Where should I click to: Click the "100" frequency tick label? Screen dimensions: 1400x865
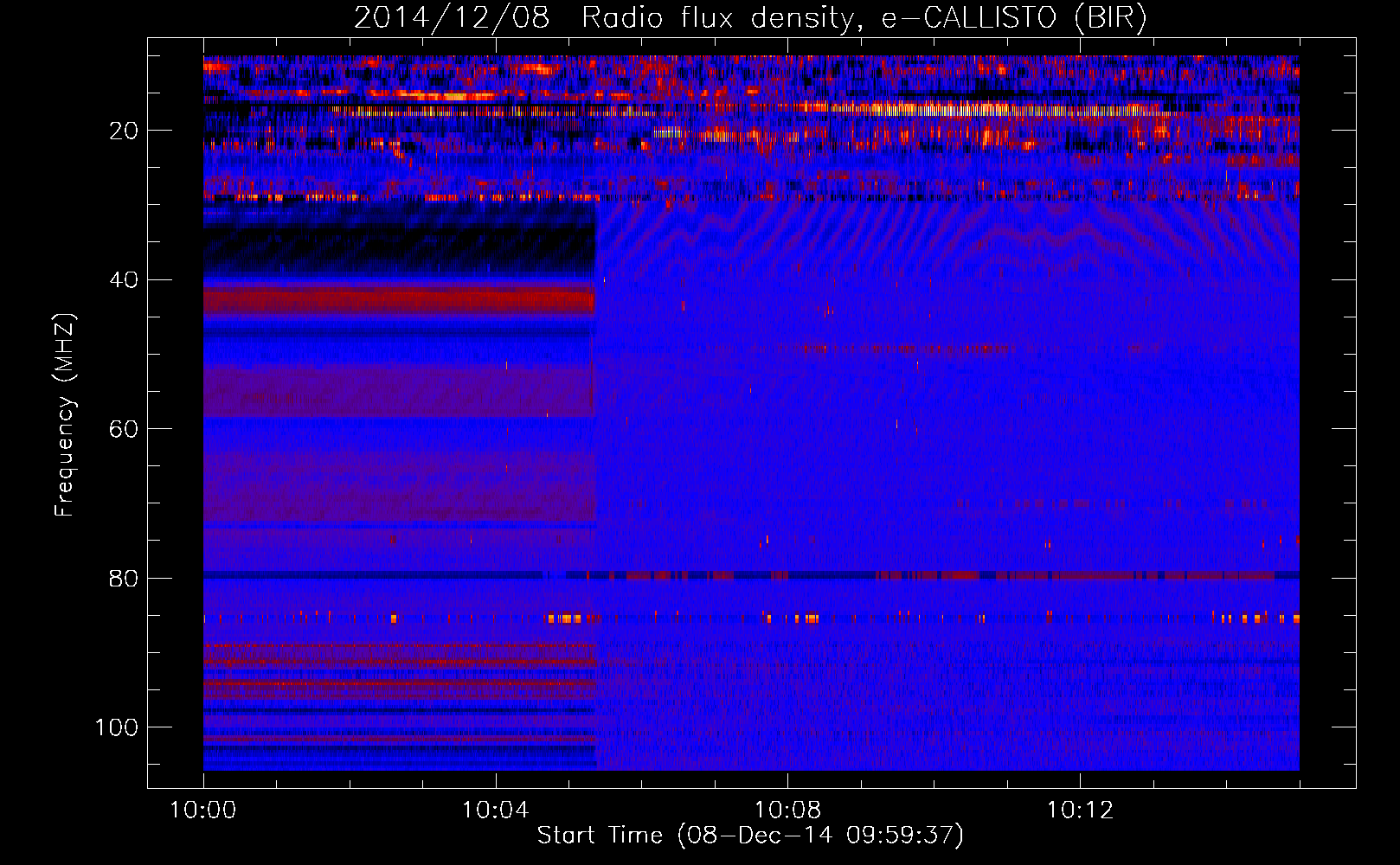click(x=117, y=727)
